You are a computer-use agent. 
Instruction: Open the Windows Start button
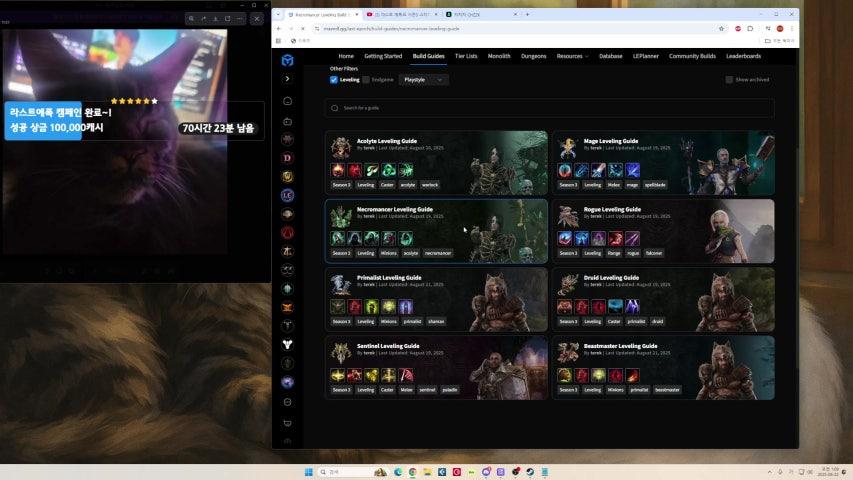308,472
